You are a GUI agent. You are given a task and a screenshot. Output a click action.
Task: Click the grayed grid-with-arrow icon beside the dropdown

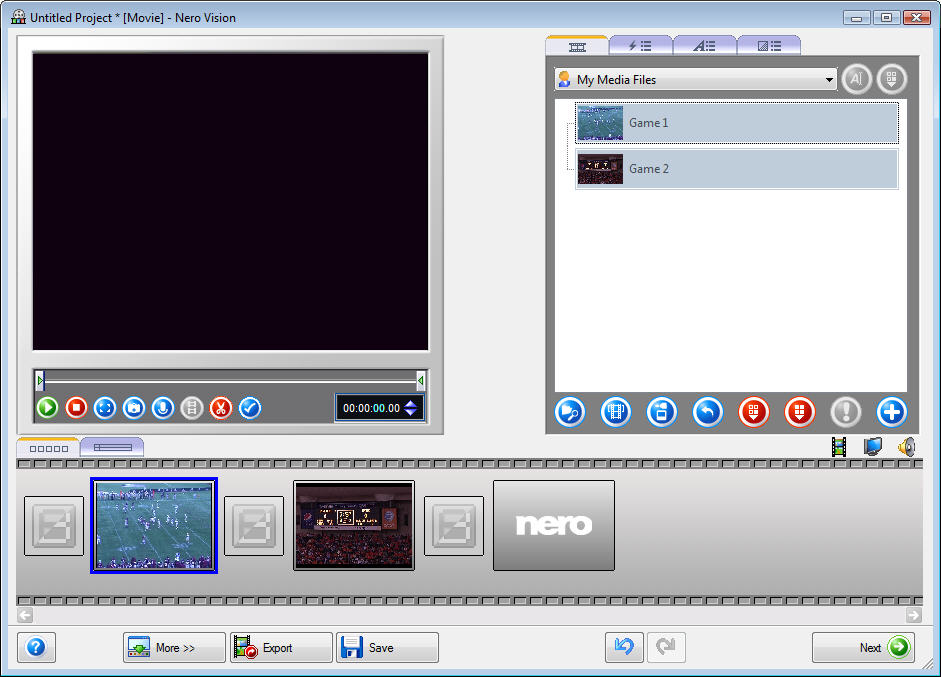[892, 79]
